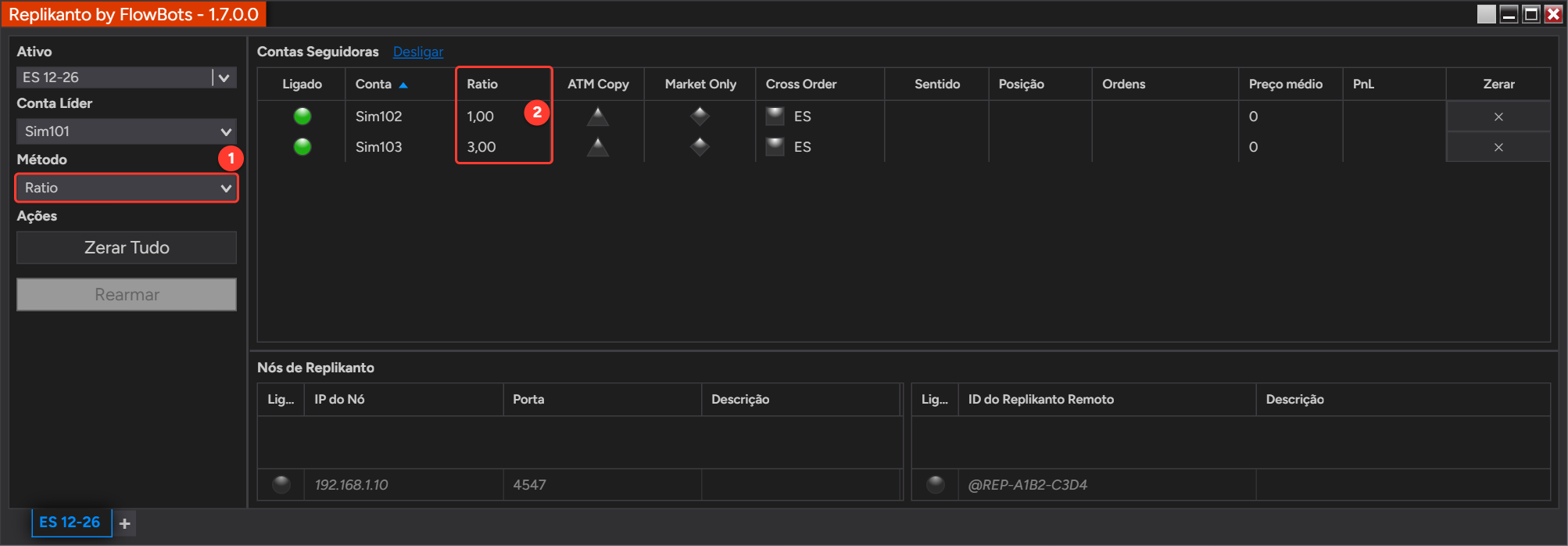Click the Zerar column header
The image size is (1568, 546).
coord(1498,84)
